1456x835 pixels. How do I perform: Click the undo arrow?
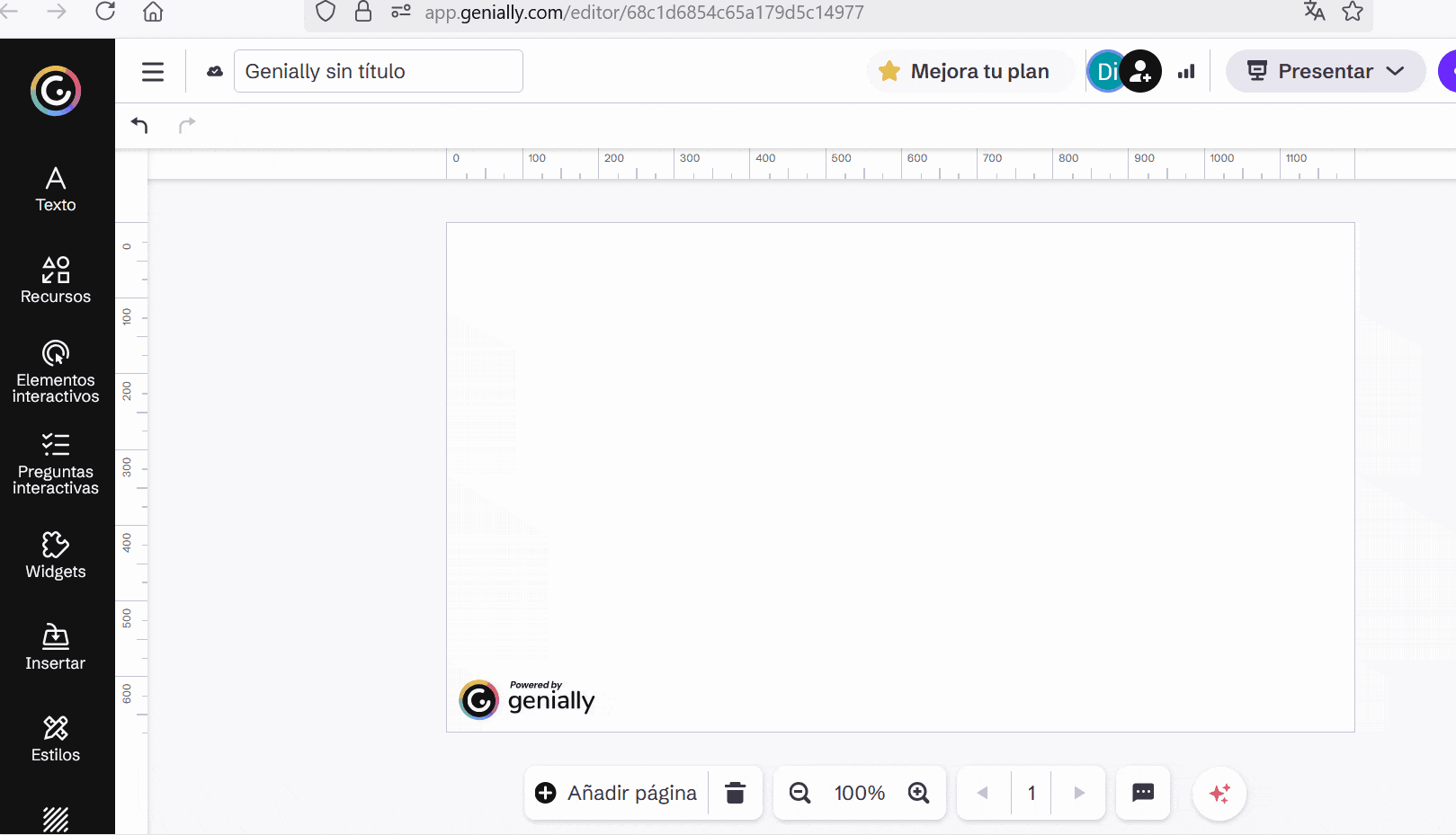[139, 125]
